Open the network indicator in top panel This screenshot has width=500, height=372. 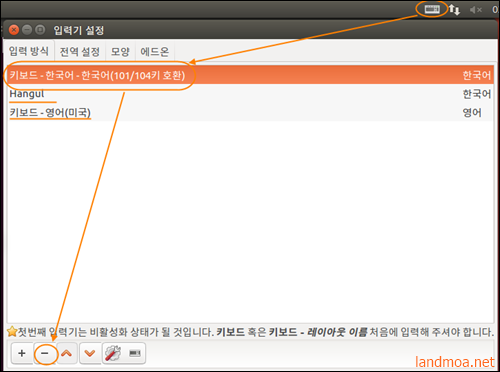coord(454,10)
